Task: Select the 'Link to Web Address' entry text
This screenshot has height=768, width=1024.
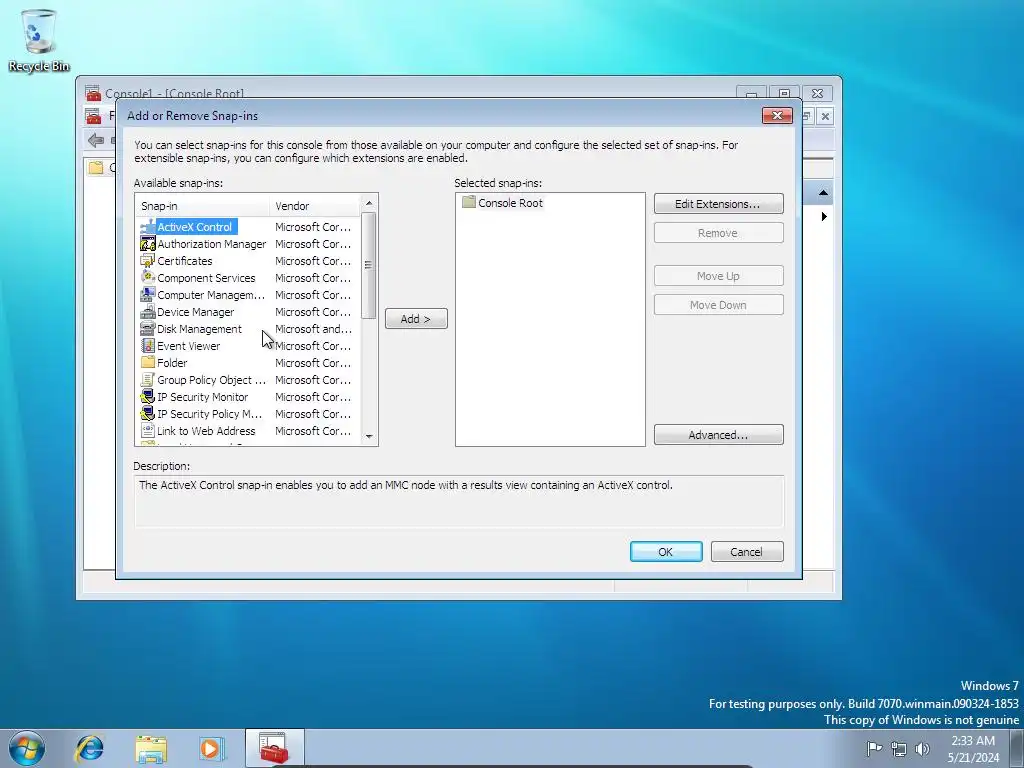Action: [206, 430]
